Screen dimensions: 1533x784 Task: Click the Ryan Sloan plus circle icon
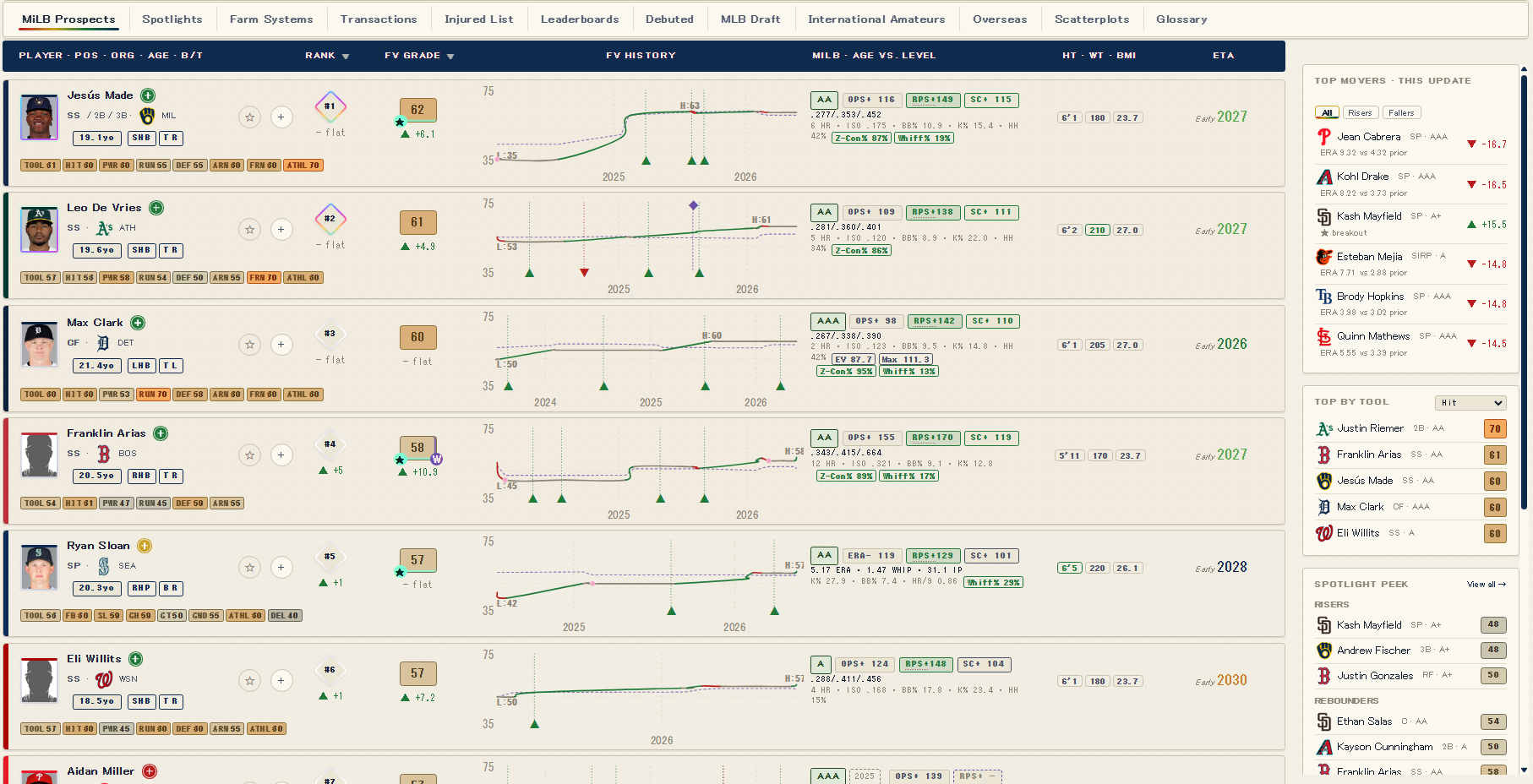[x=281, y=568]
